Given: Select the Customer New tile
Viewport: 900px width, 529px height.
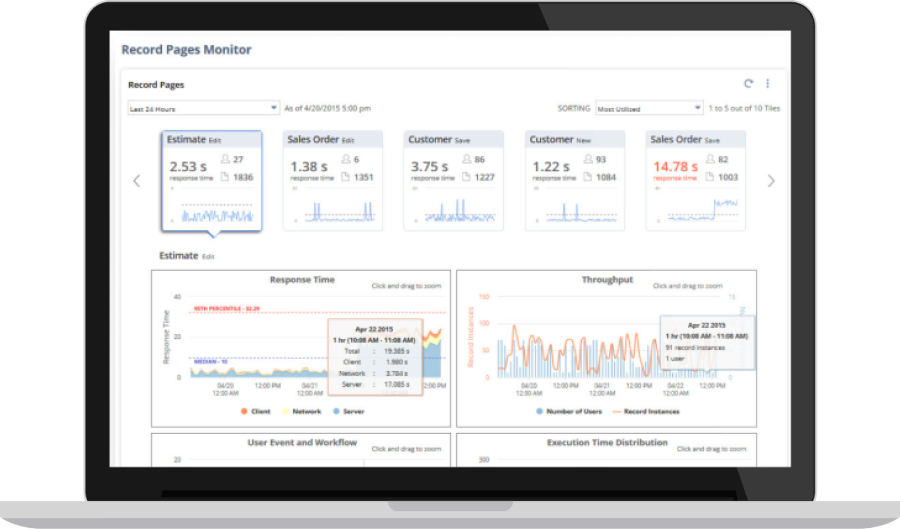Looking at the screenshot, I should coord(575,180).
